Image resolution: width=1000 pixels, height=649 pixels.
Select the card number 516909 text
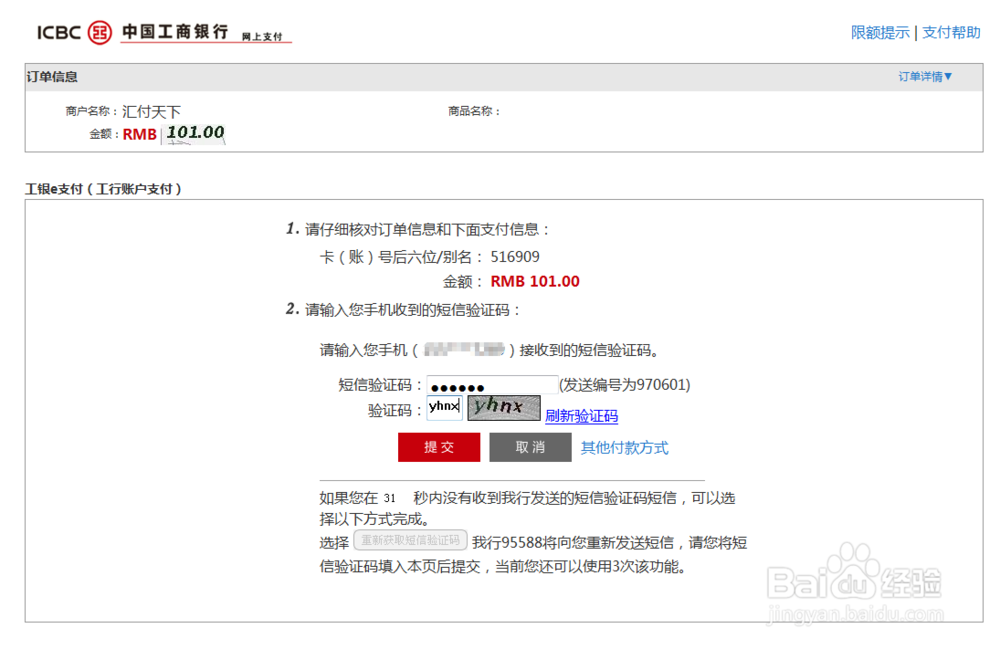pyautogui.click(x=515, y=257)
